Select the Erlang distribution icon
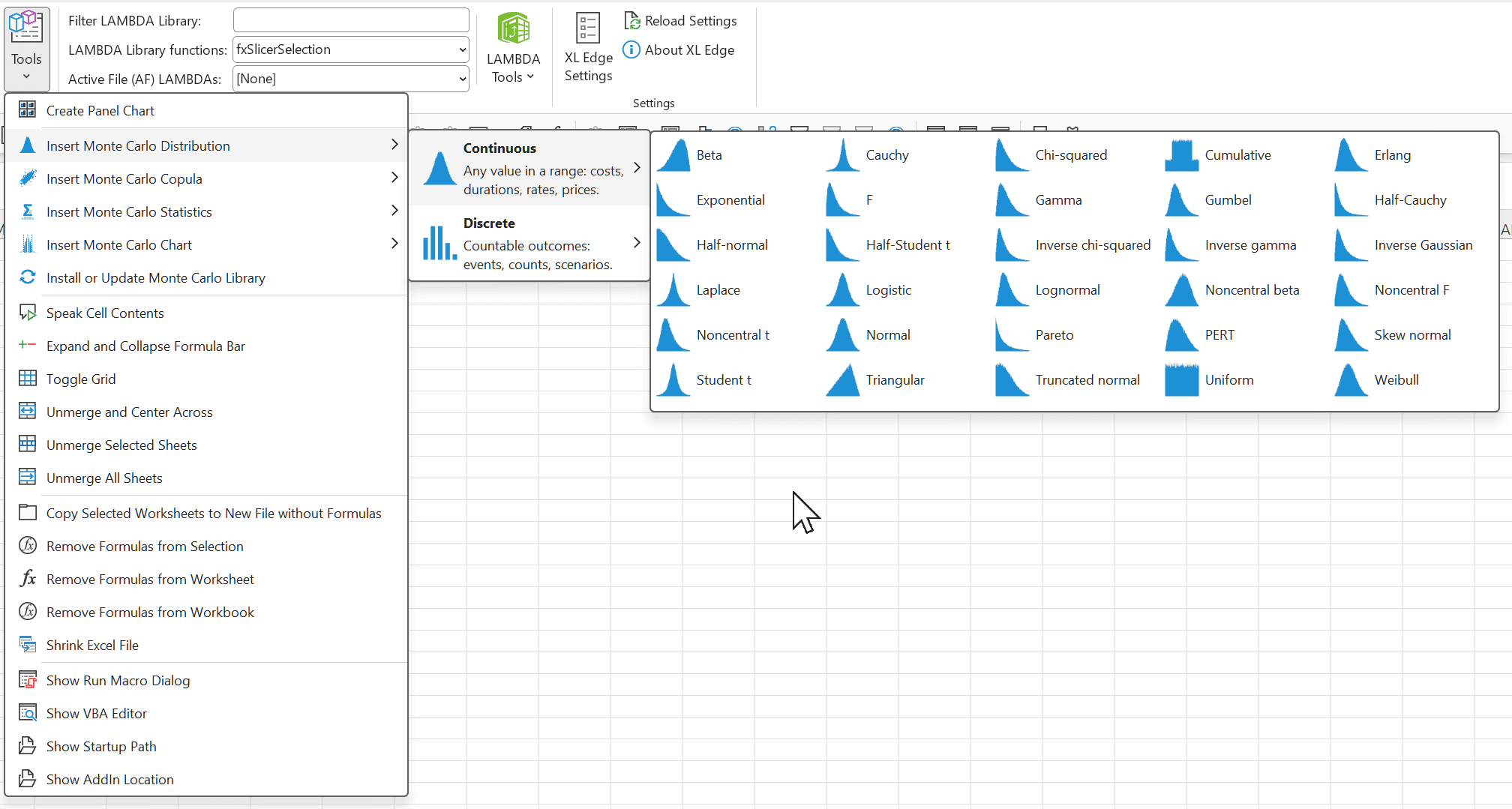The height and width of the screenshot is (809, 1512). [1351, 155]
